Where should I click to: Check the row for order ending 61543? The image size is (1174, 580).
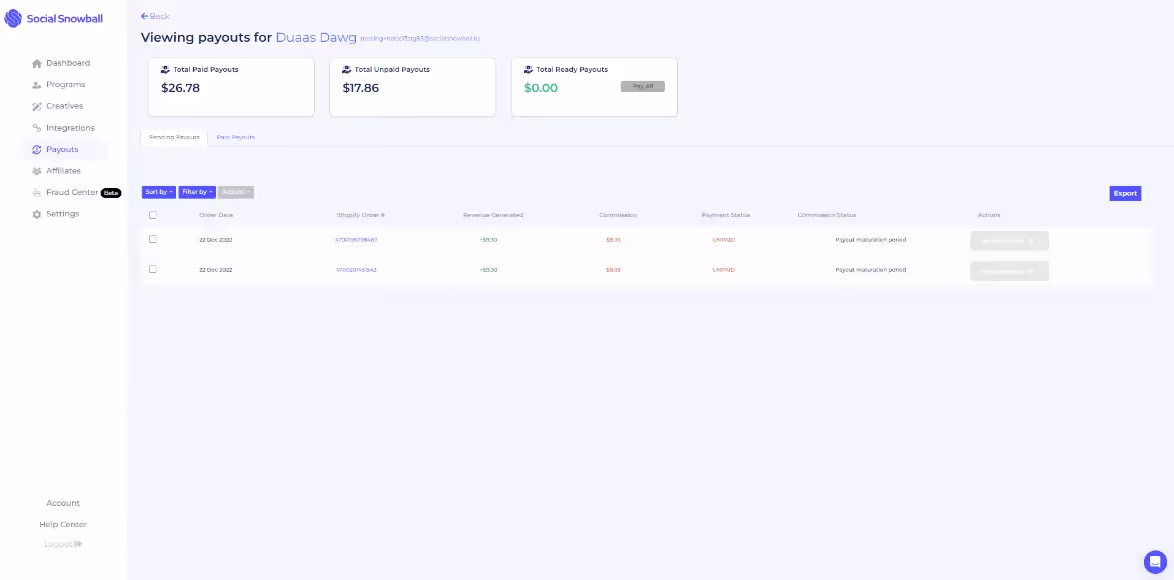coord(153,269)
